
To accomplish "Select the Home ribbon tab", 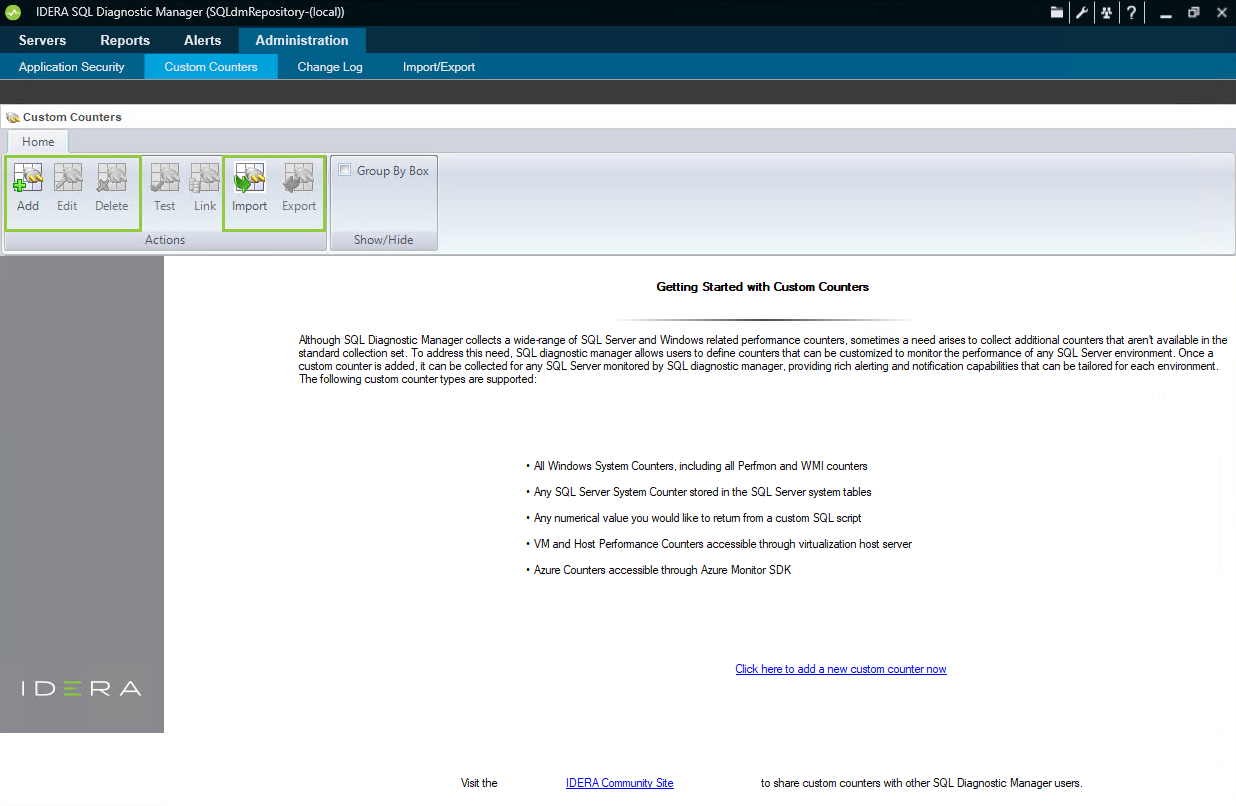I will (x=38, y=142).
